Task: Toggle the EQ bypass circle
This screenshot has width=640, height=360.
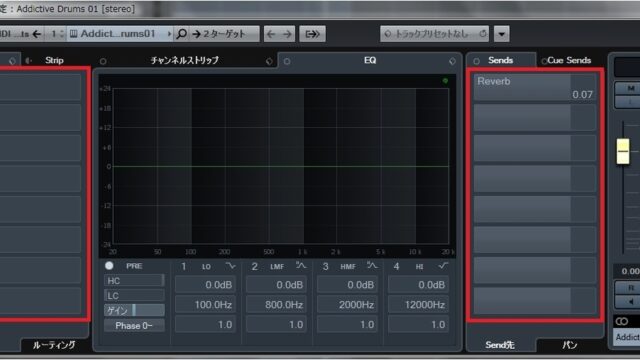Action: 287,61
